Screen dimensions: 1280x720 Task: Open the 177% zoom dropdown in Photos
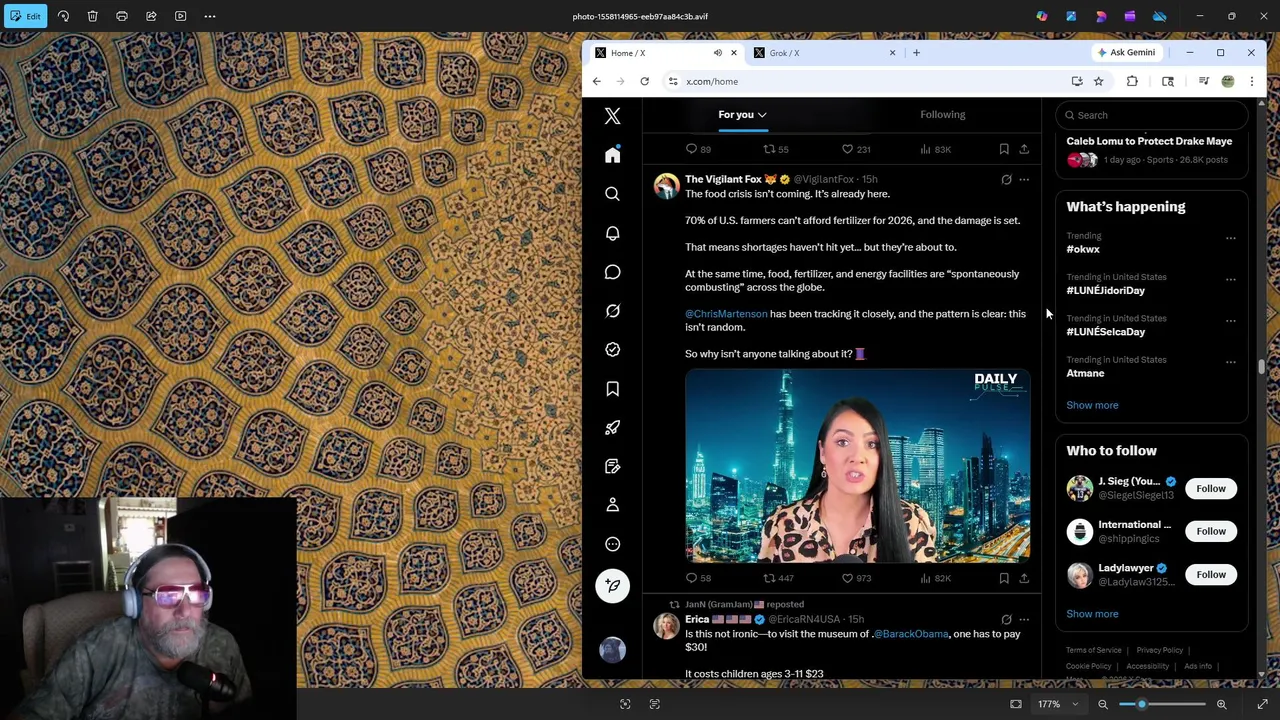[x=1057, y=704]
